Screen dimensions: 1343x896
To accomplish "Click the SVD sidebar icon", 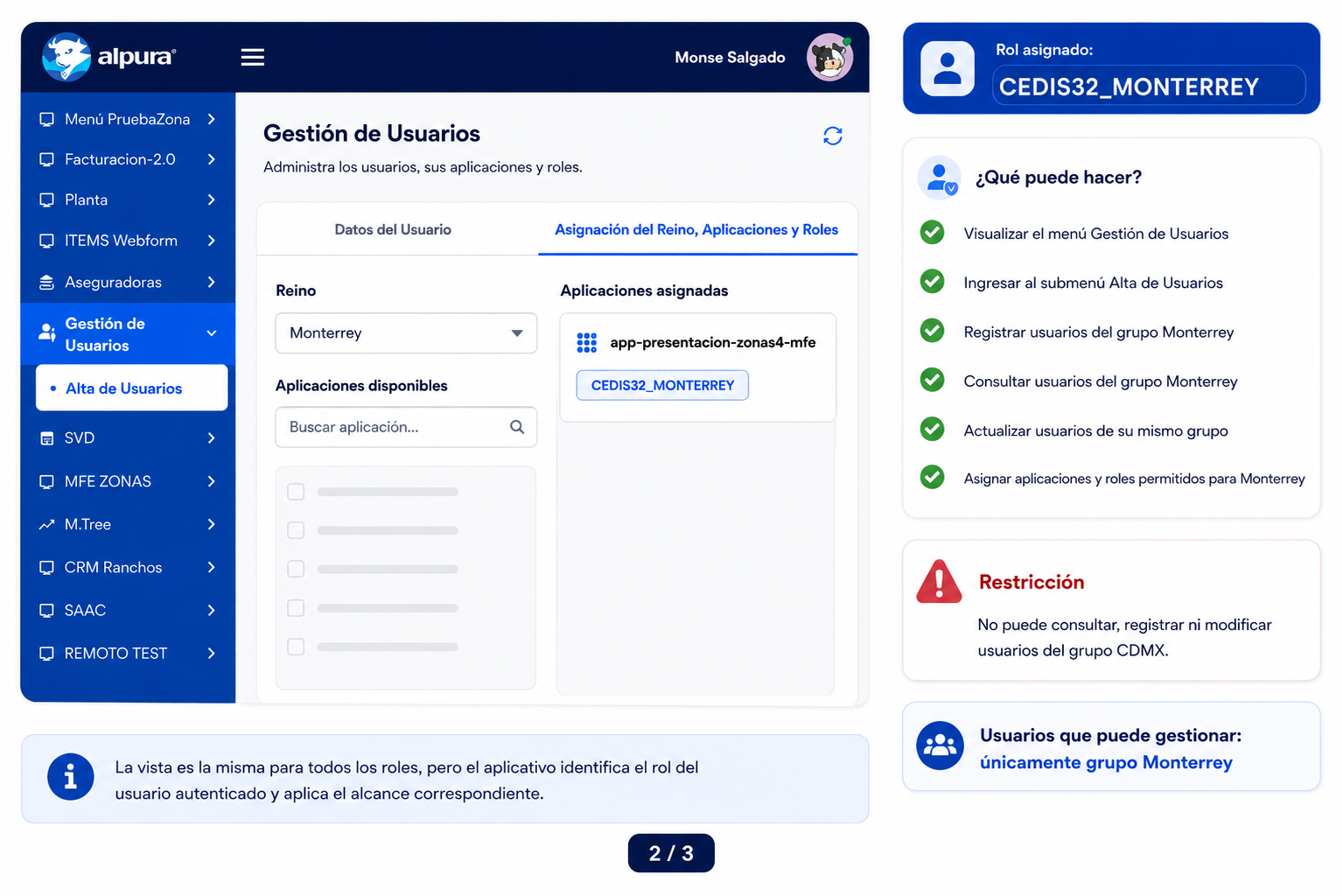I will pos(47,438).
